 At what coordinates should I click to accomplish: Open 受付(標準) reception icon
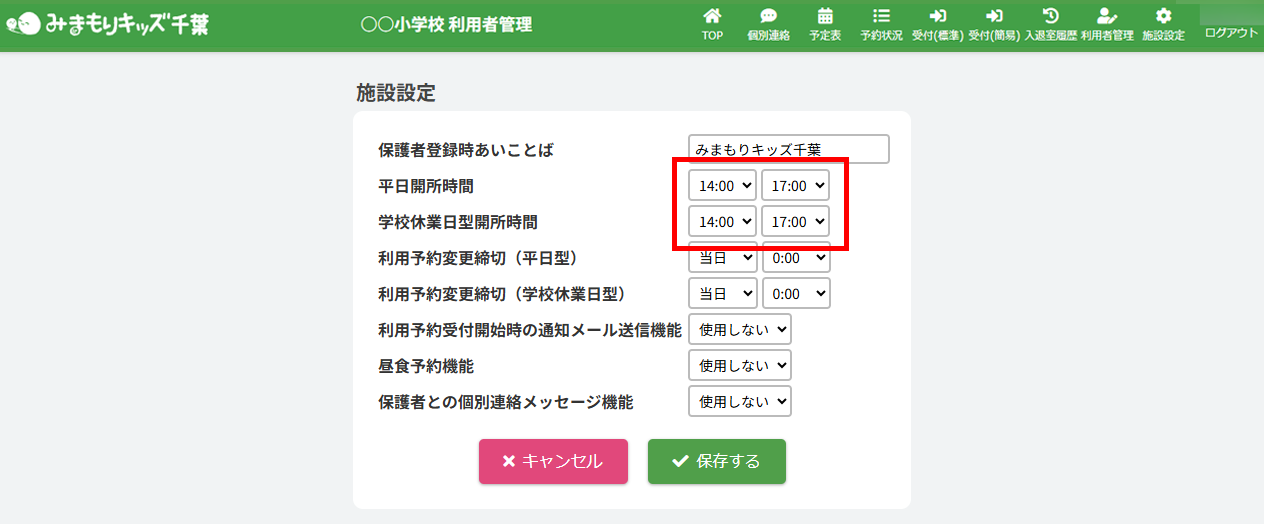click(x=937, y=17)
